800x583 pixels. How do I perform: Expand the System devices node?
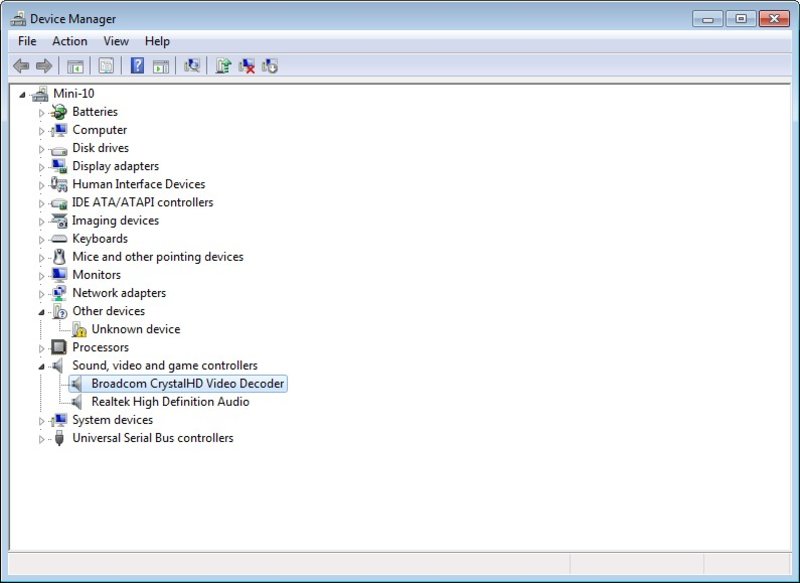(41, 421)
